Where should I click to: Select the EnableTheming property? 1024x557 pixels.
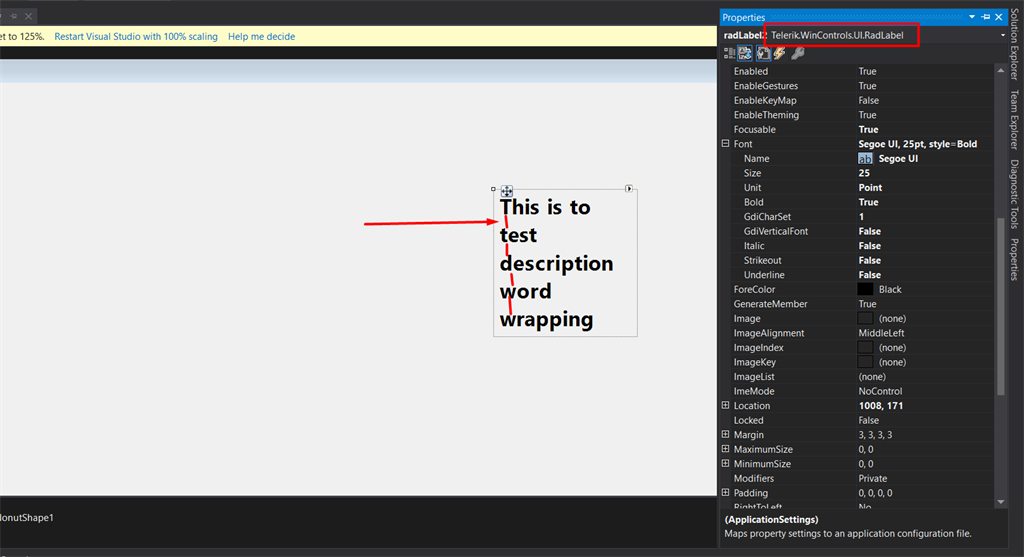point(766,115)
